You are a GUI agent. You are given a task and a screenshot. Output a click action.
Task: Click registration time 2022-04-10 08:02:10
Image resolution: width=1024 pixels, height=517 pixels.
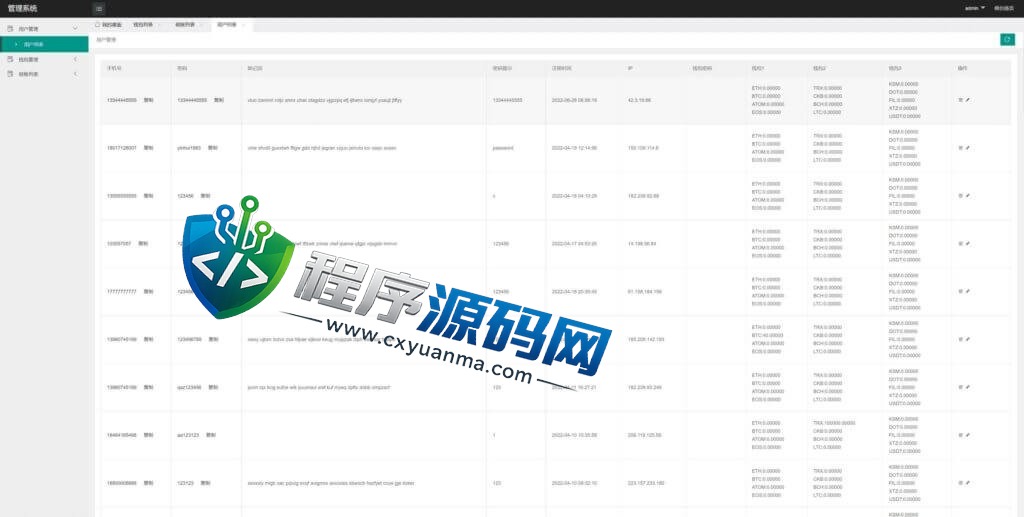tap(574, 483)
